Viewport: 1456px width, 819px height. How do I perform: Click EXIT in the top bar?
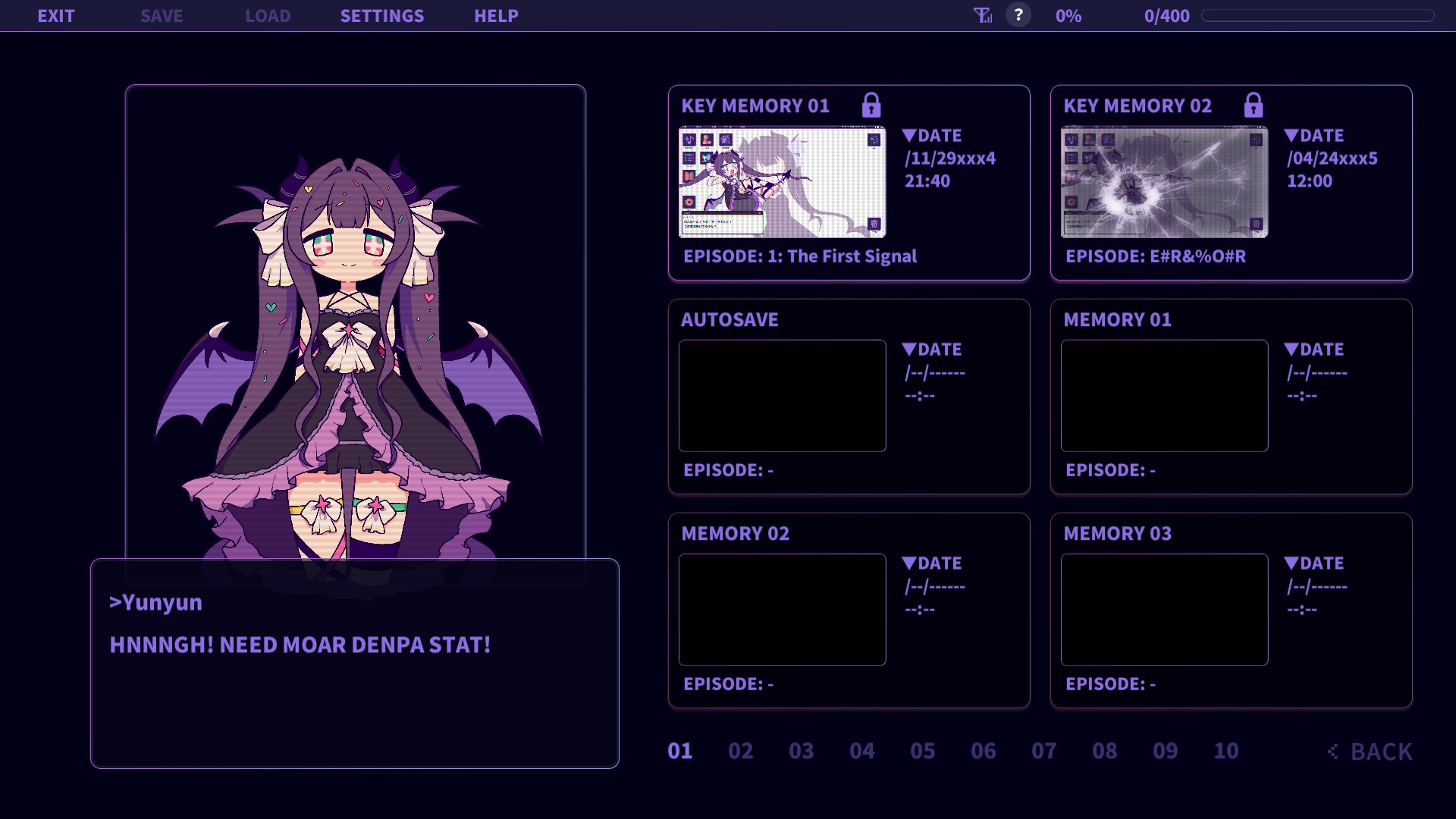pos(56,16)
